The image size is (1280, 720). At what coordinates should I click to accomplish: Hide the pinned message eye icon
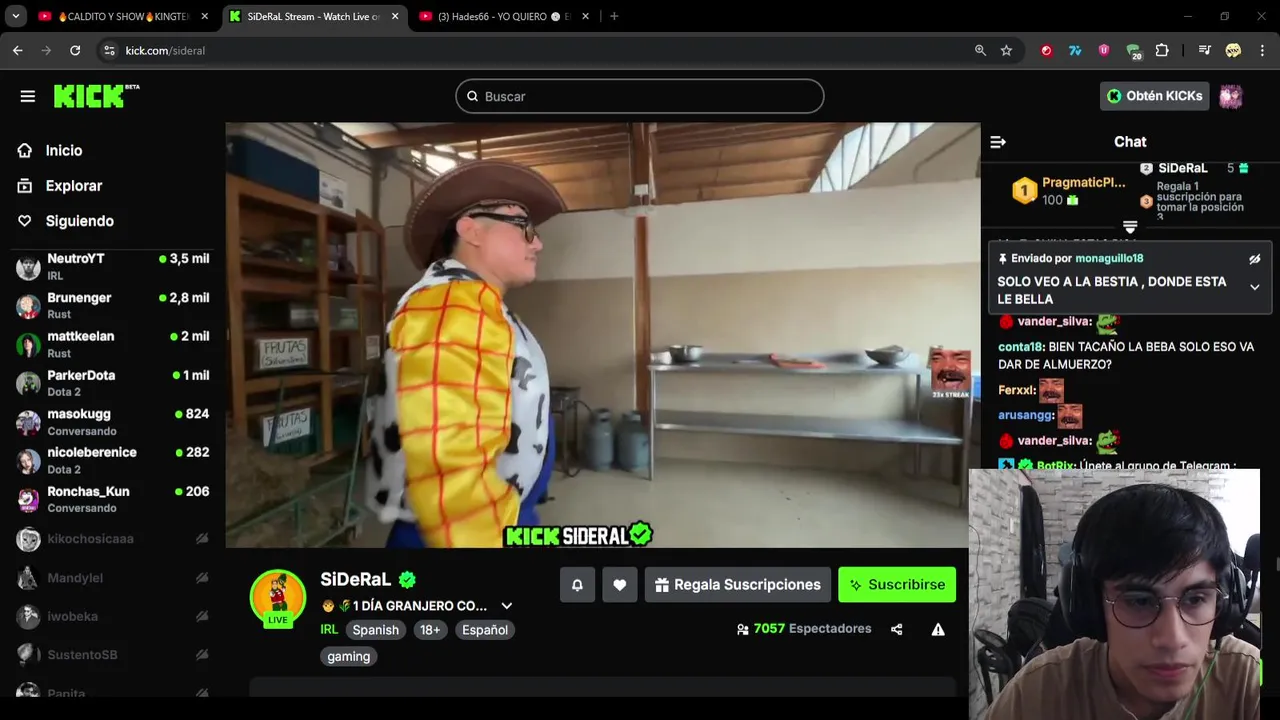click(x=1254, y=259)
